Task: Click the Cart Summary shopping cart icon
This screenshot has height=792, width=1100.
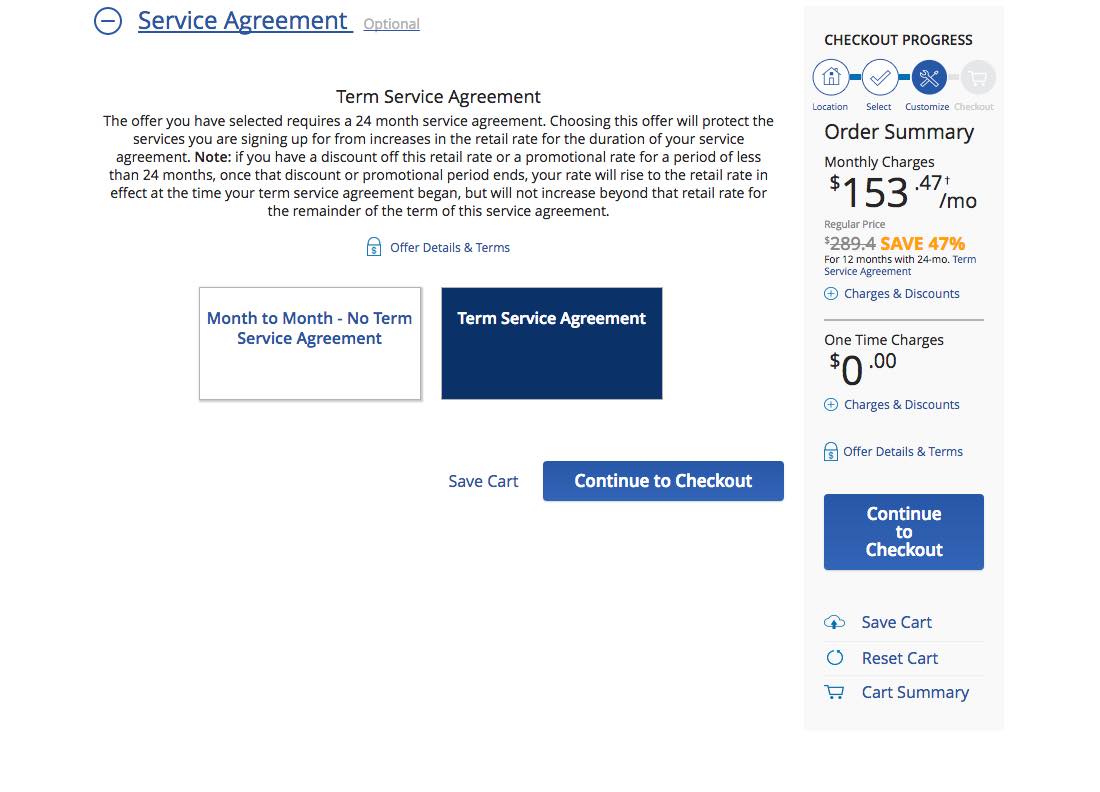Action: pyautogui.click(x=834, y=692)
